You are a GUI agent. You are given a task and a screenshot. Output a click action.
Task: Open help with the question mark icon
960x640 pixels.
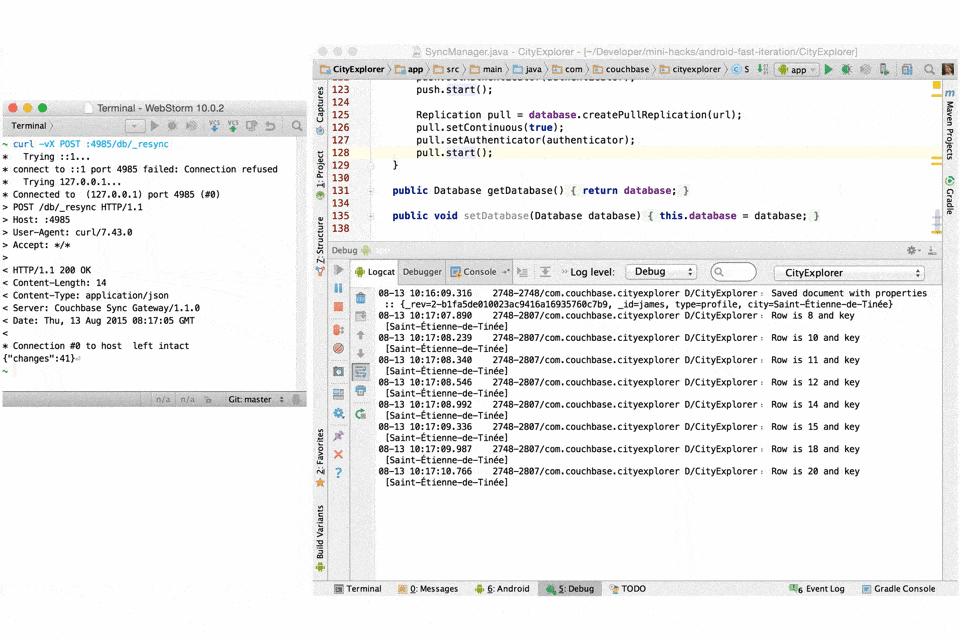pos(339,473)
